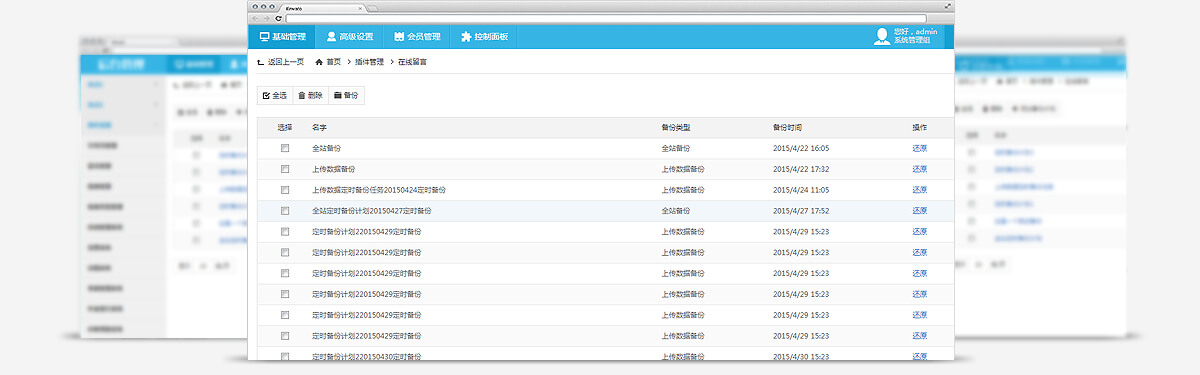Viewport: 1200px width, 375px height.
Task: Click the 备份时间 column header
Action: click(787, 128)
